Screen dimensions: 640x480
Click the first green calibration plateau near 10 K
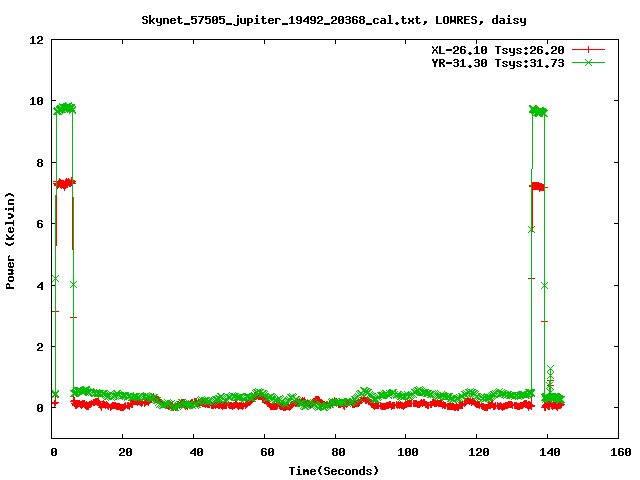pos(64,109)
